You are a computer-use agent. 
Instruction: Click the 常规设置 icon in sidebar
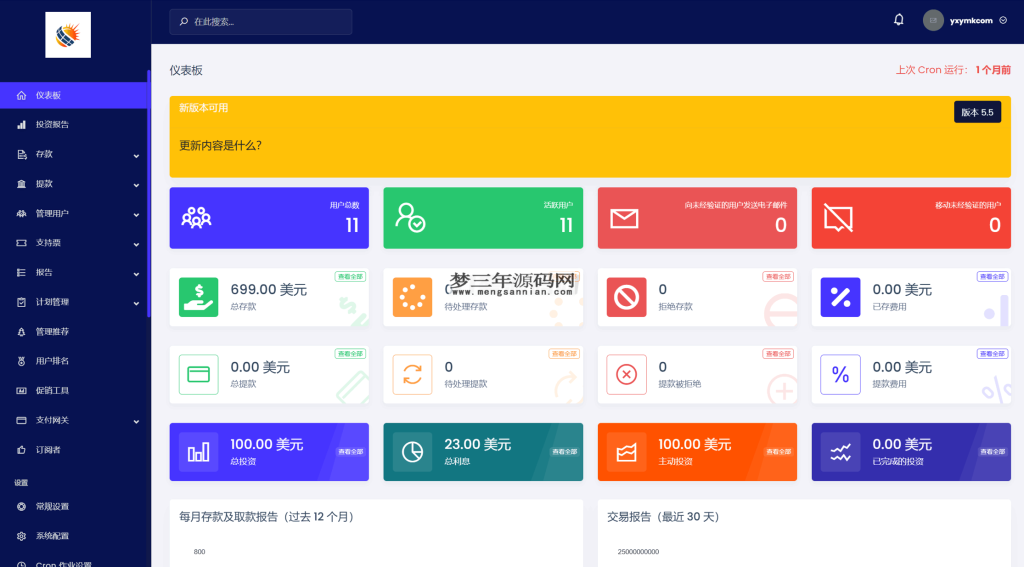tap(22, 506)
